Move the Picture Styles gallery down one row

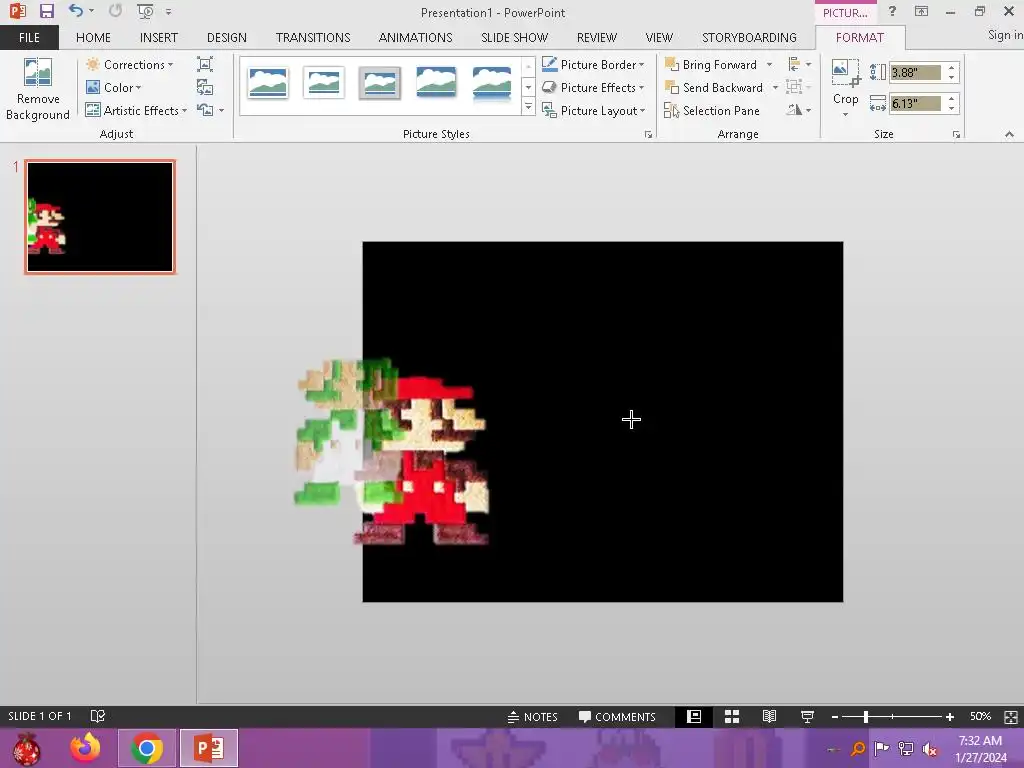(x=528, y=87)
